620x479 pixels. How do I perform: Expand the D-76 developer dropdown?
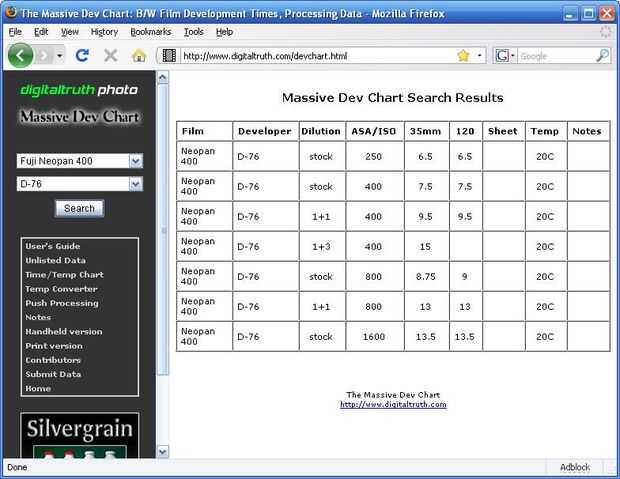click(x=136, y=184)
